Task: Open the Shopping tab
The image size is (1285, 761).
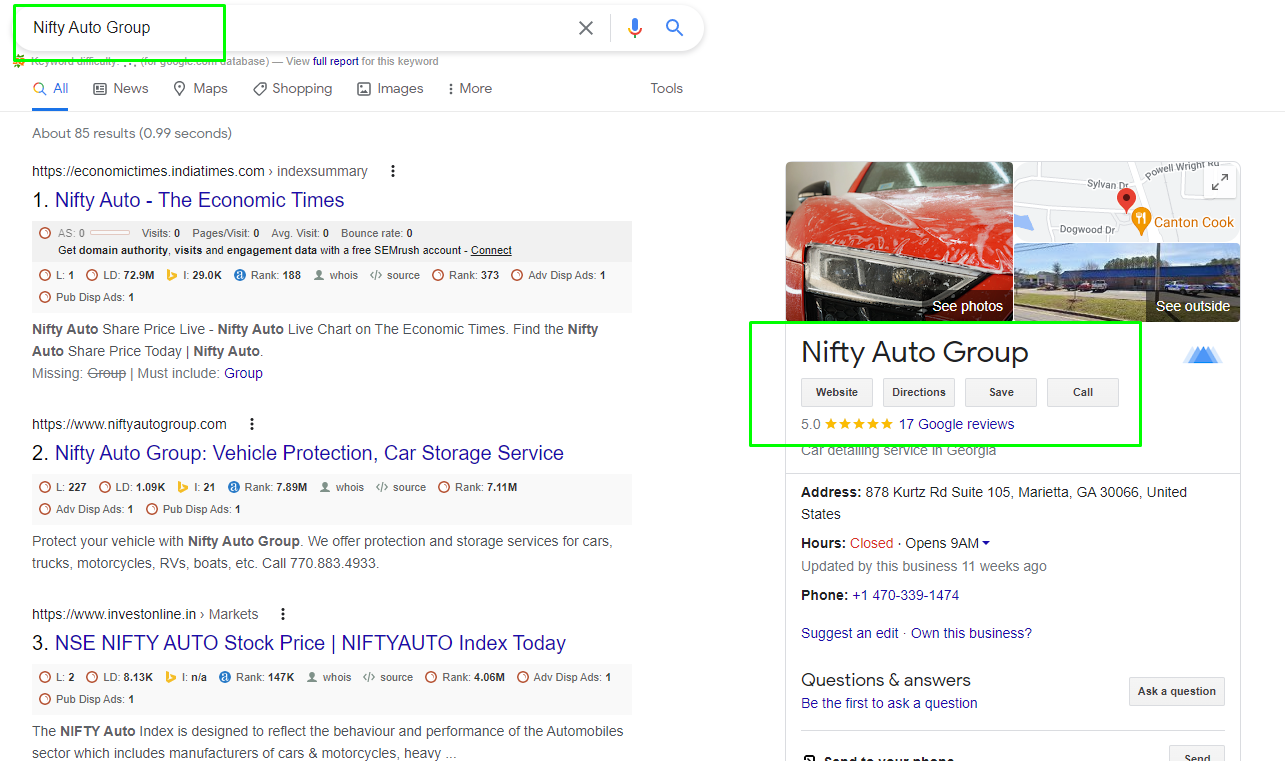Action: click(292, 88)
